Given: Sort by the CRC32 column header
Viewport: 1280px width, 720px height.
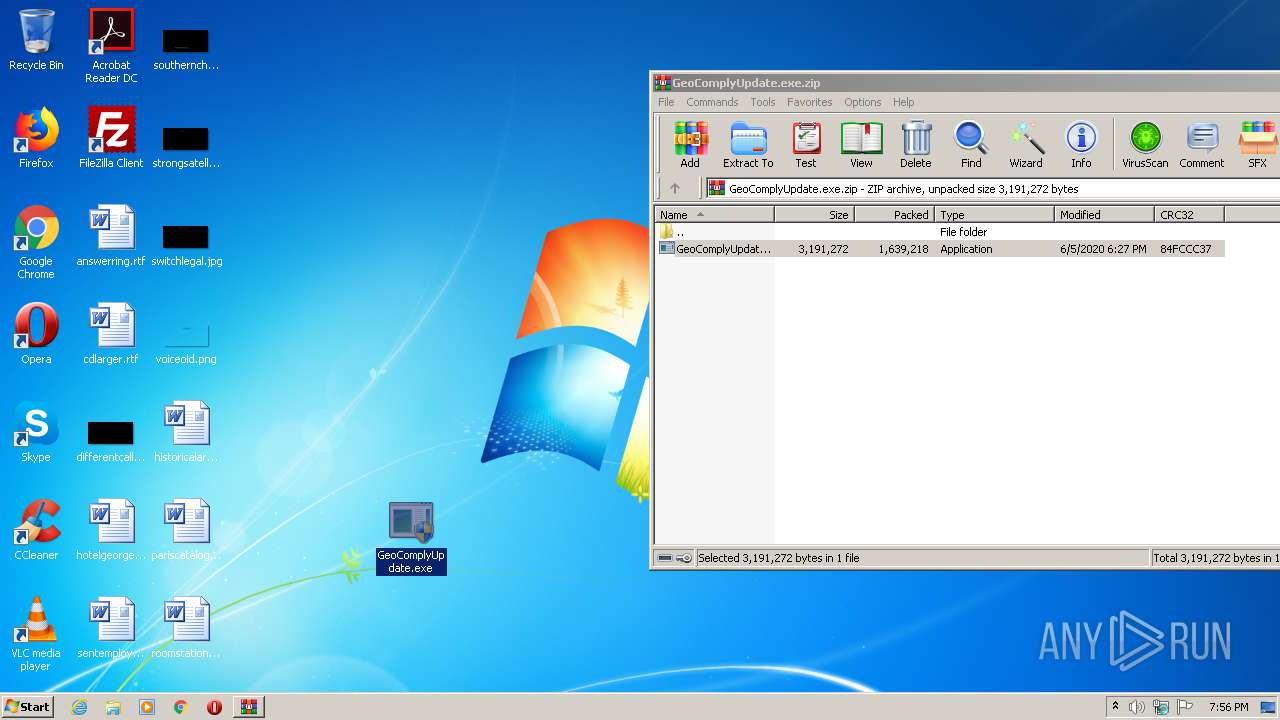Looking at the screenshot, I should pos(1189,215).
